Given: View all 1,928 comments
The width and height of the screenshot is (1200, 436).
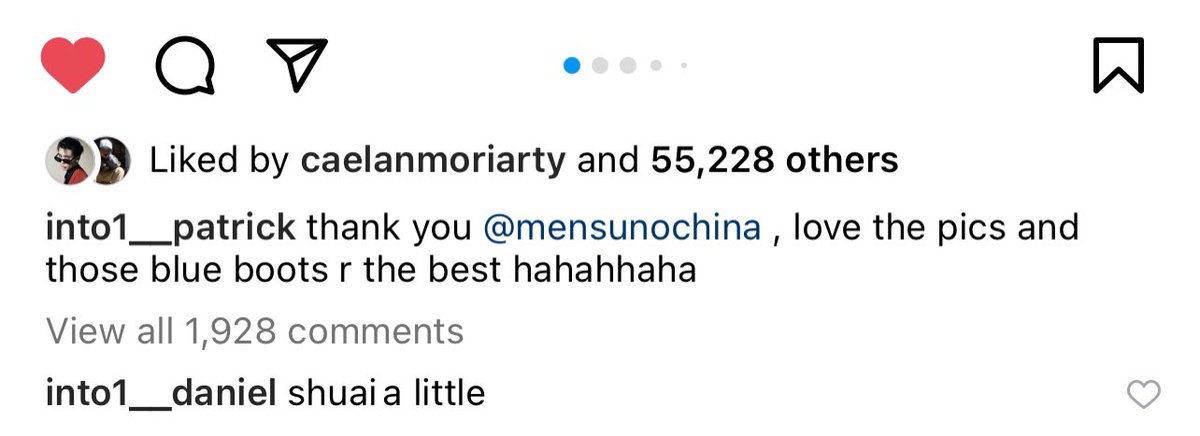Looking at the screenshot, I should [255, 331].
